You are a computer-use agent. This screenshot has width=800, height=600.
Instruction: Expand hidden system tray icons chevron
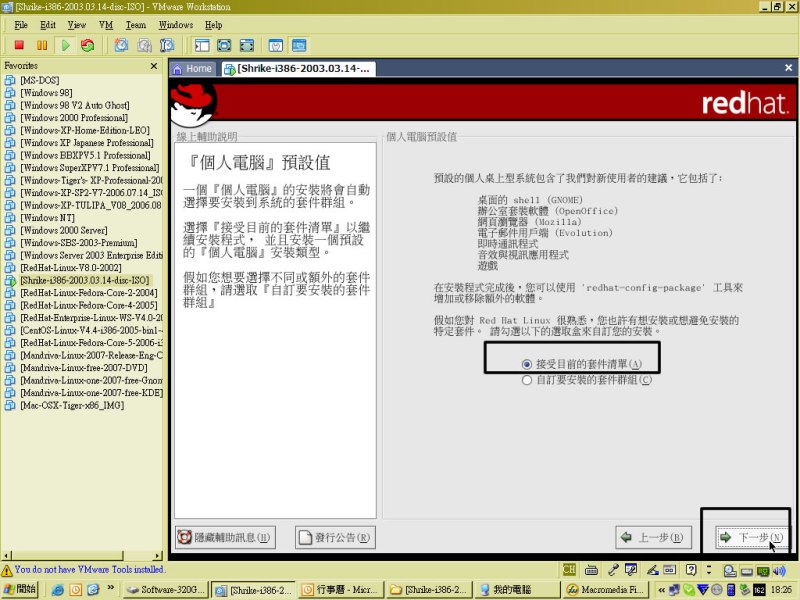point(662,590)
